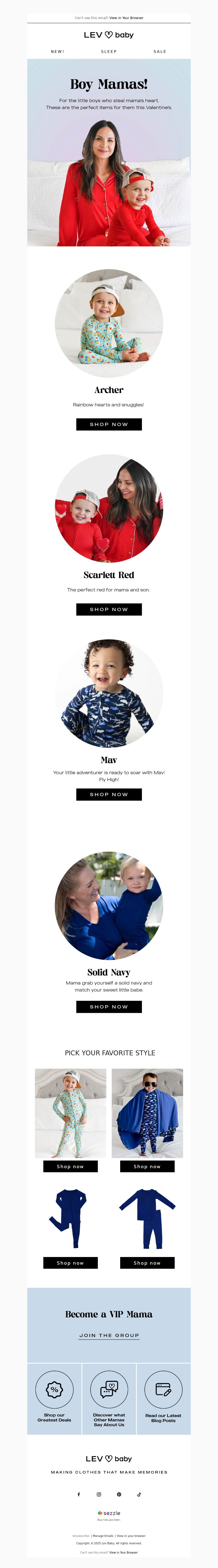The image size is (218, 1568).
Task: Open the Instagram icon in the footer
Action: (x=99, y=1494)
